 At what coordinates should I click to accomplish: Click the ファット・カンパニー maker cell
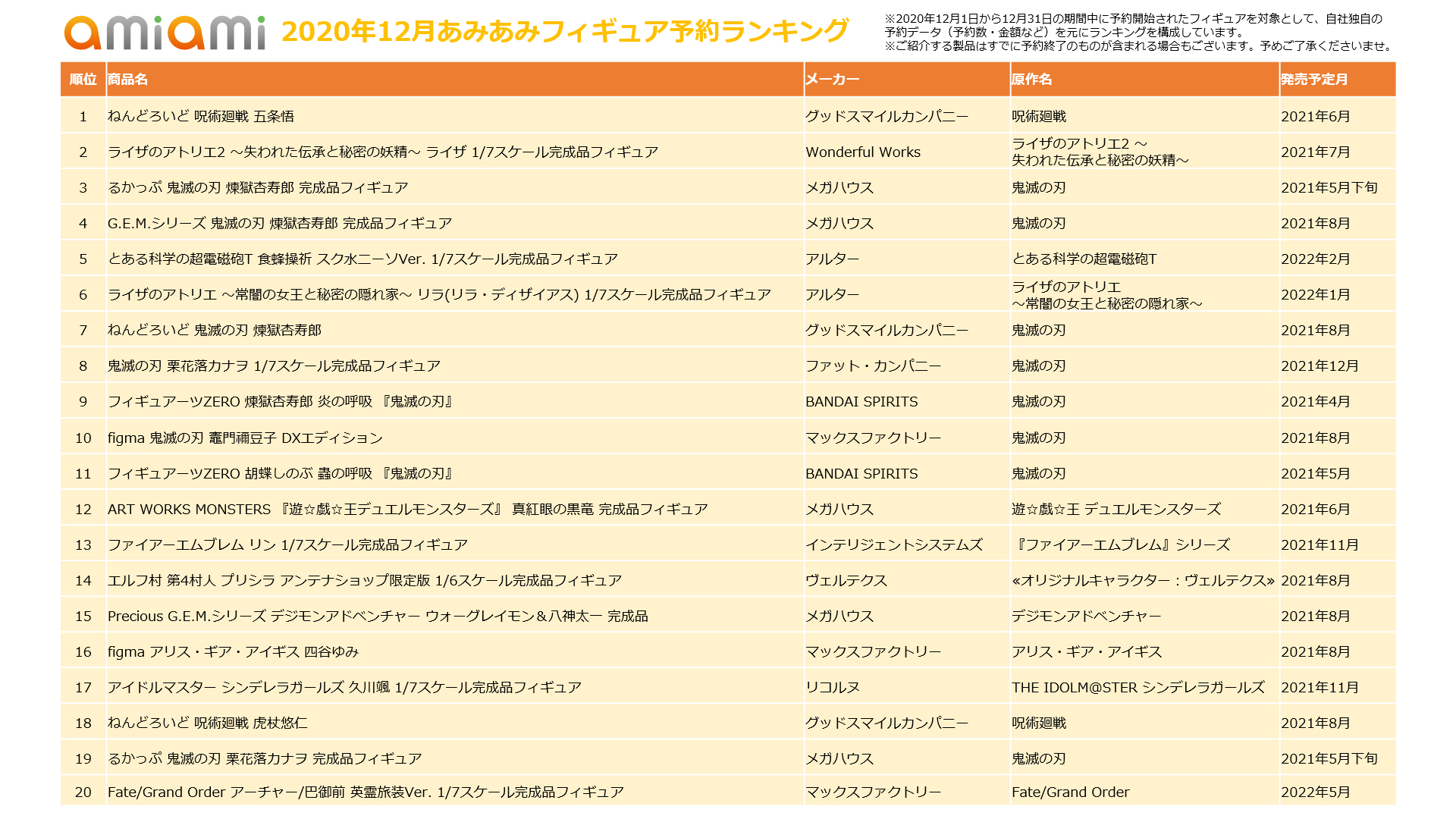coord(873,366)
